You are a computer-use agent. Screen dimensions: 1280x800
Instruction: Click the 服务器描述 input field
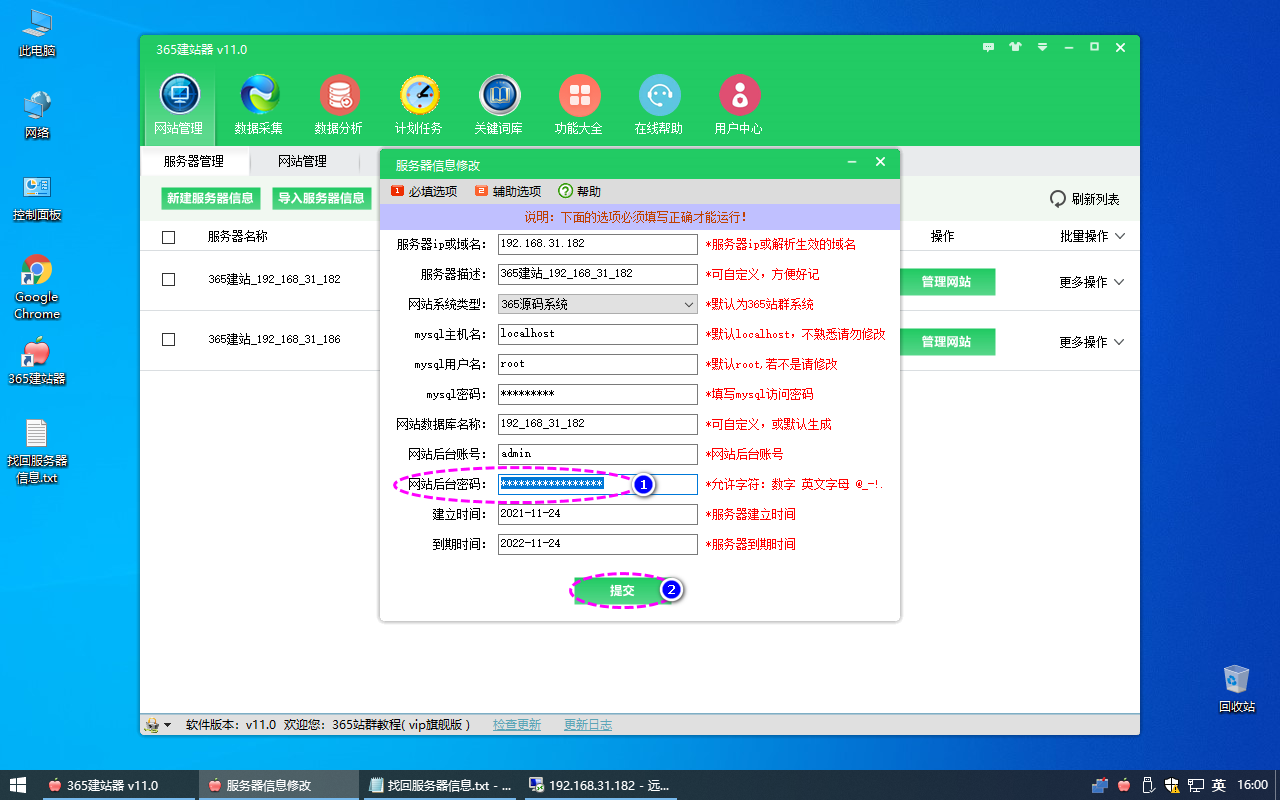[x=598, y=274]
